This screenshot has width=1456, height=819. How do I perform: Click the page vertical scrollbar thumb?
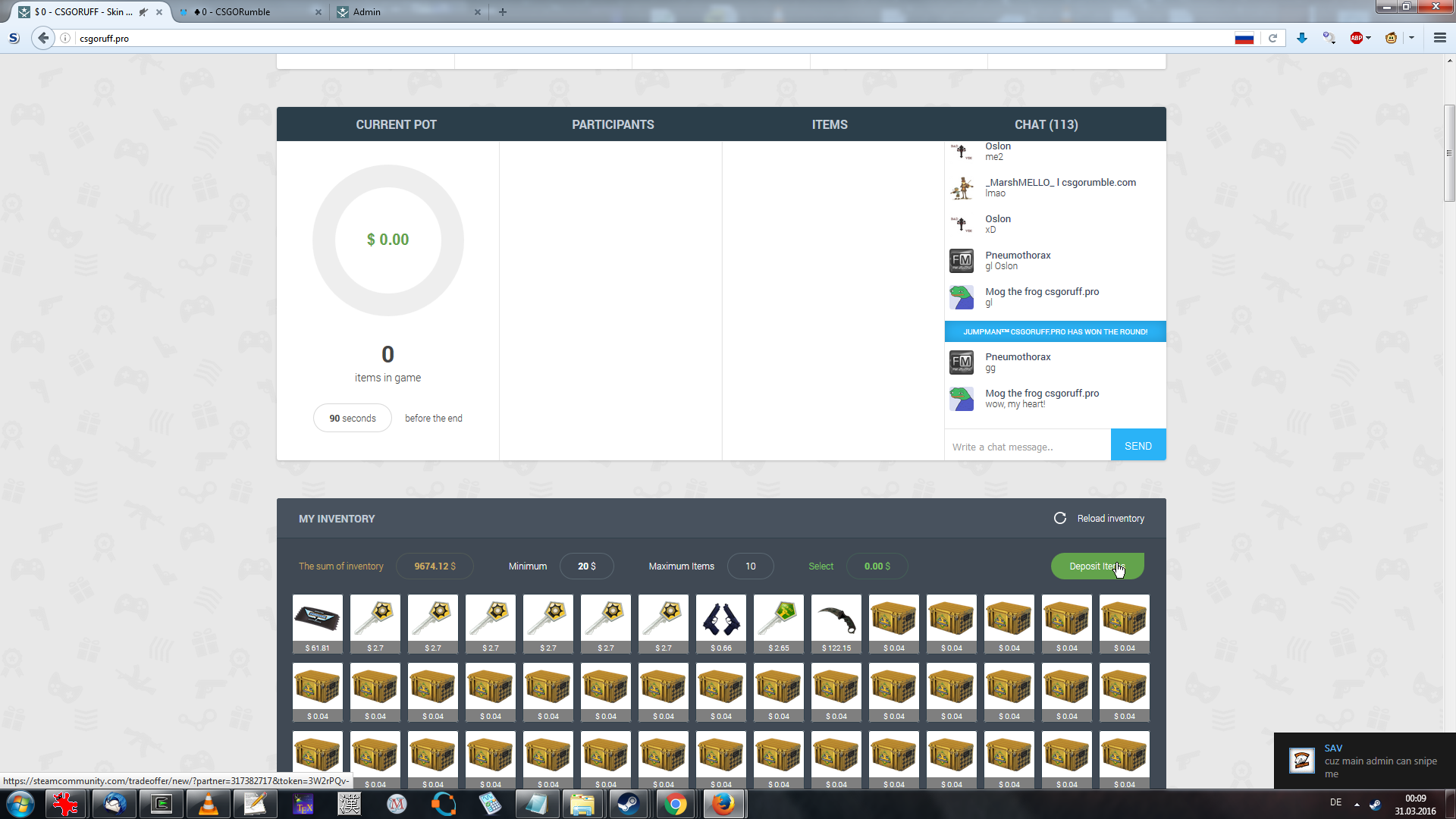coord(1449,152)
